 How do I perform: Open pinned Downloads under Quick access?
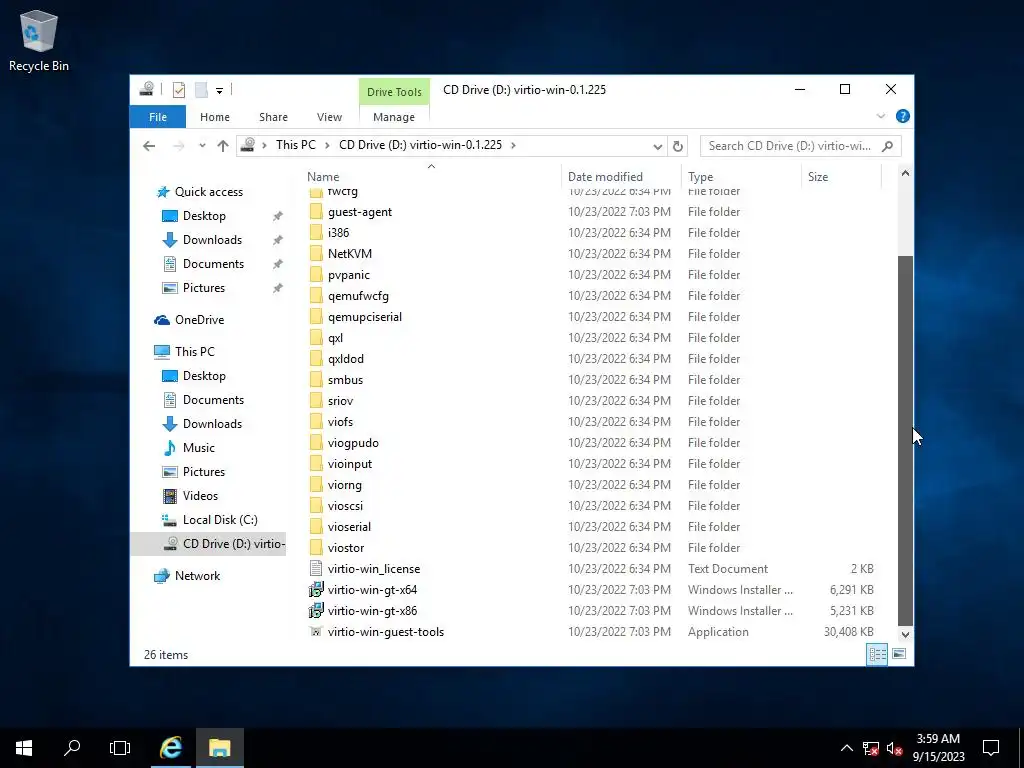pyautogui.click(x=212, y=240)
